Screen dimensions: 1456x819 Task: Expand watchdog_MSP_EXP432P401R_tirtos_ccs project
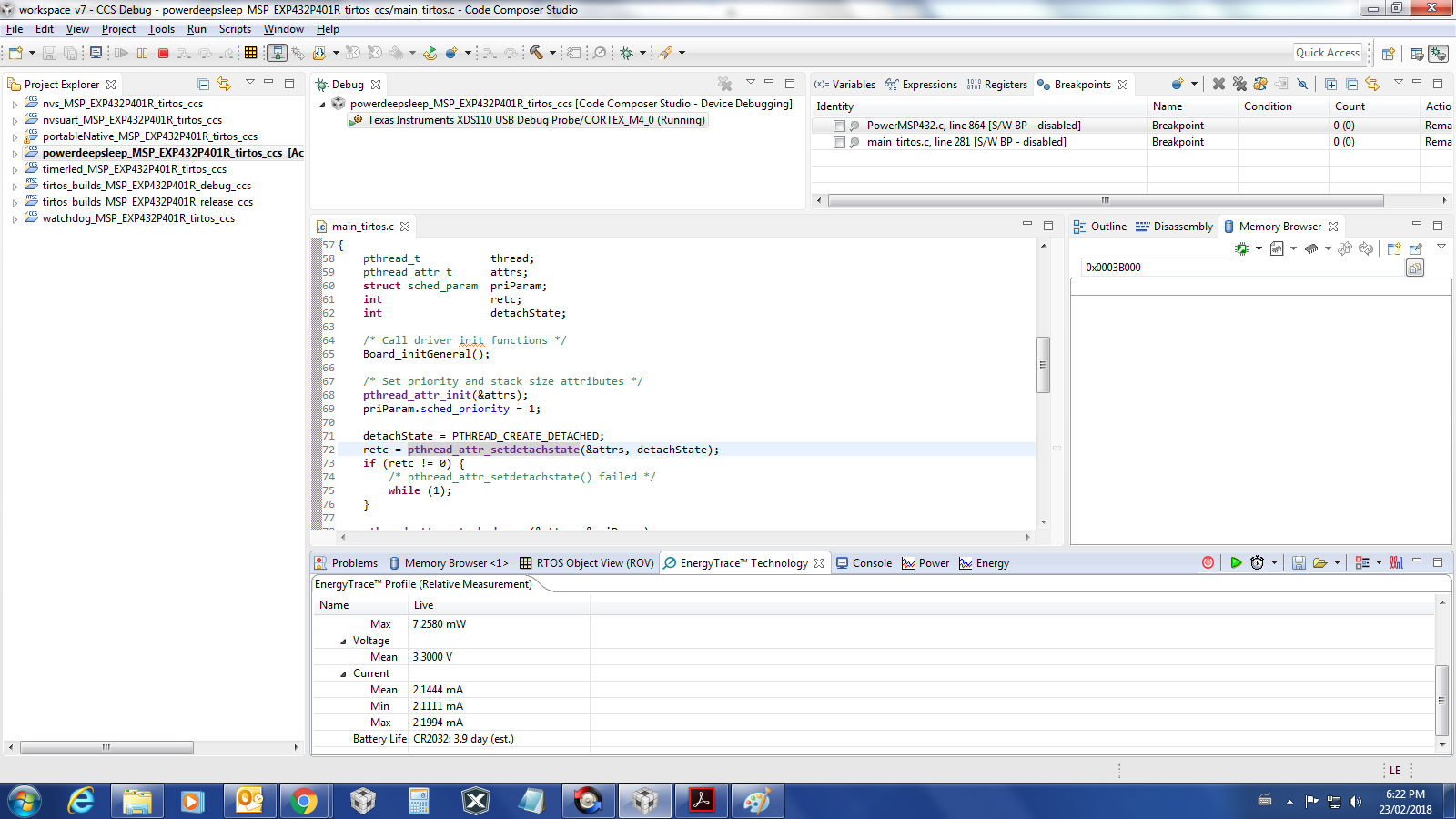(15, 218)
